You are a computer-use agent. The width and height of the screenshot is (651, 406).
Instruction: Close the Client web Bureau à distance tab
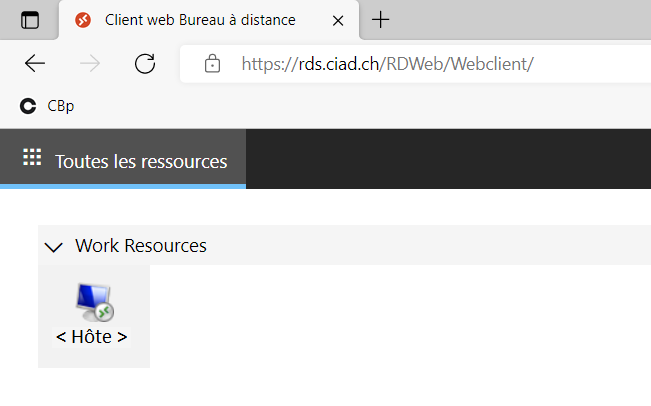(338, 20)
